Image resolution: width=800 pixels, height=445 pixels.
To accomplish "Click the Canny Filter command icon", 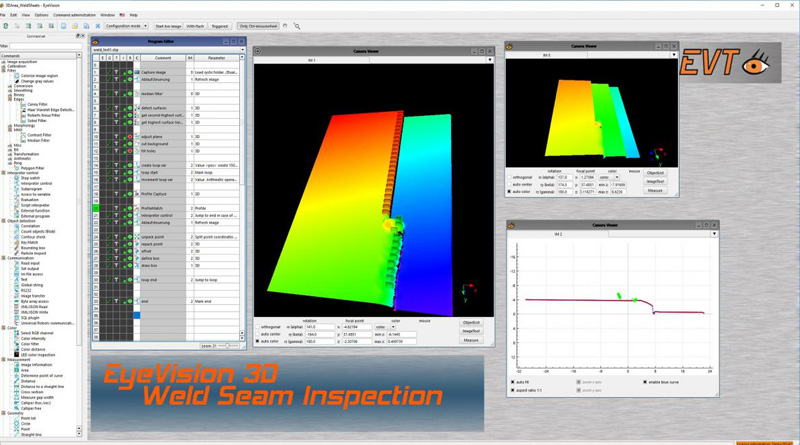I will point(23,103).
